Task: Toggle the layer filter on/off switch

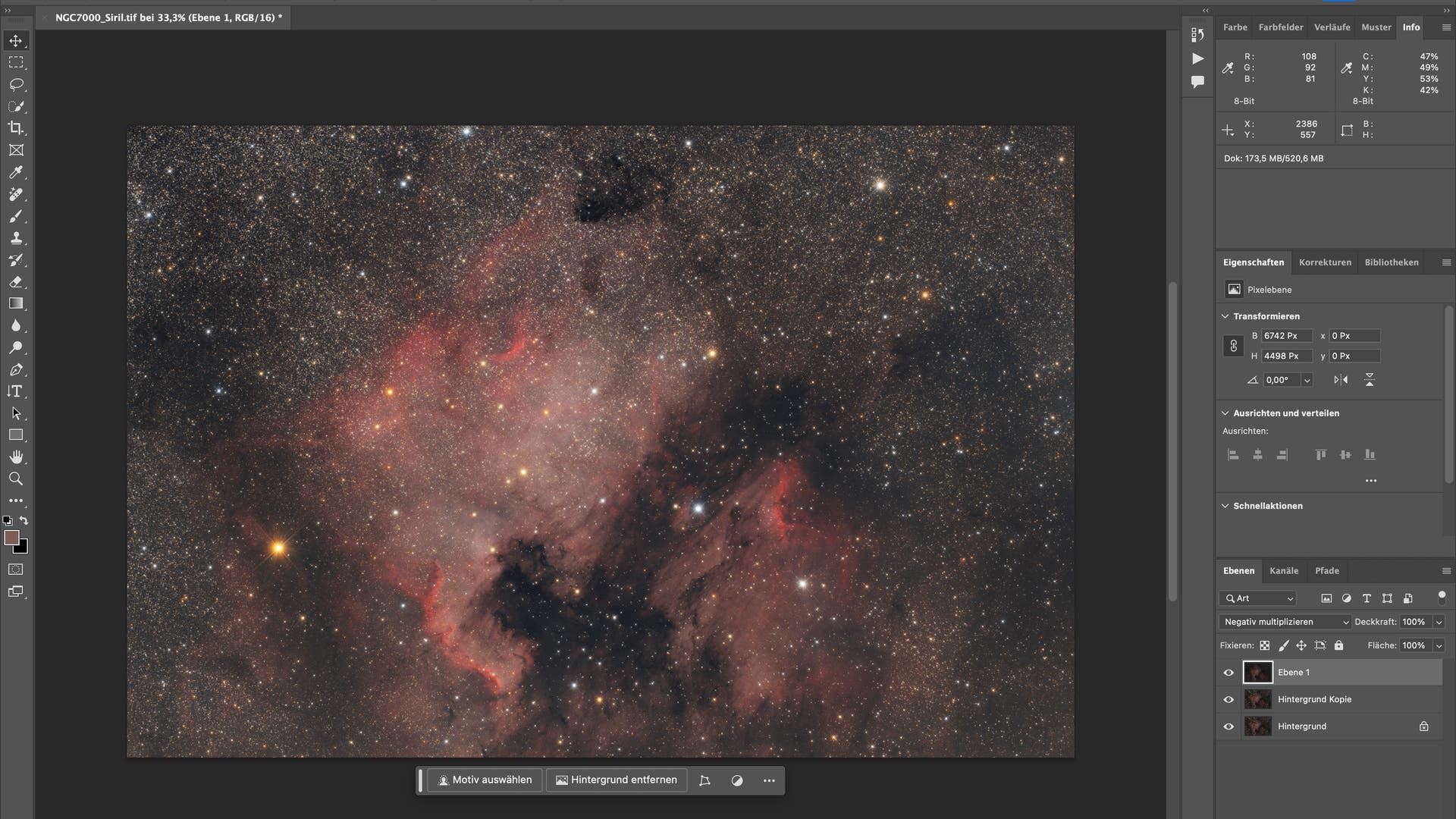Action: pos(1442,598)
